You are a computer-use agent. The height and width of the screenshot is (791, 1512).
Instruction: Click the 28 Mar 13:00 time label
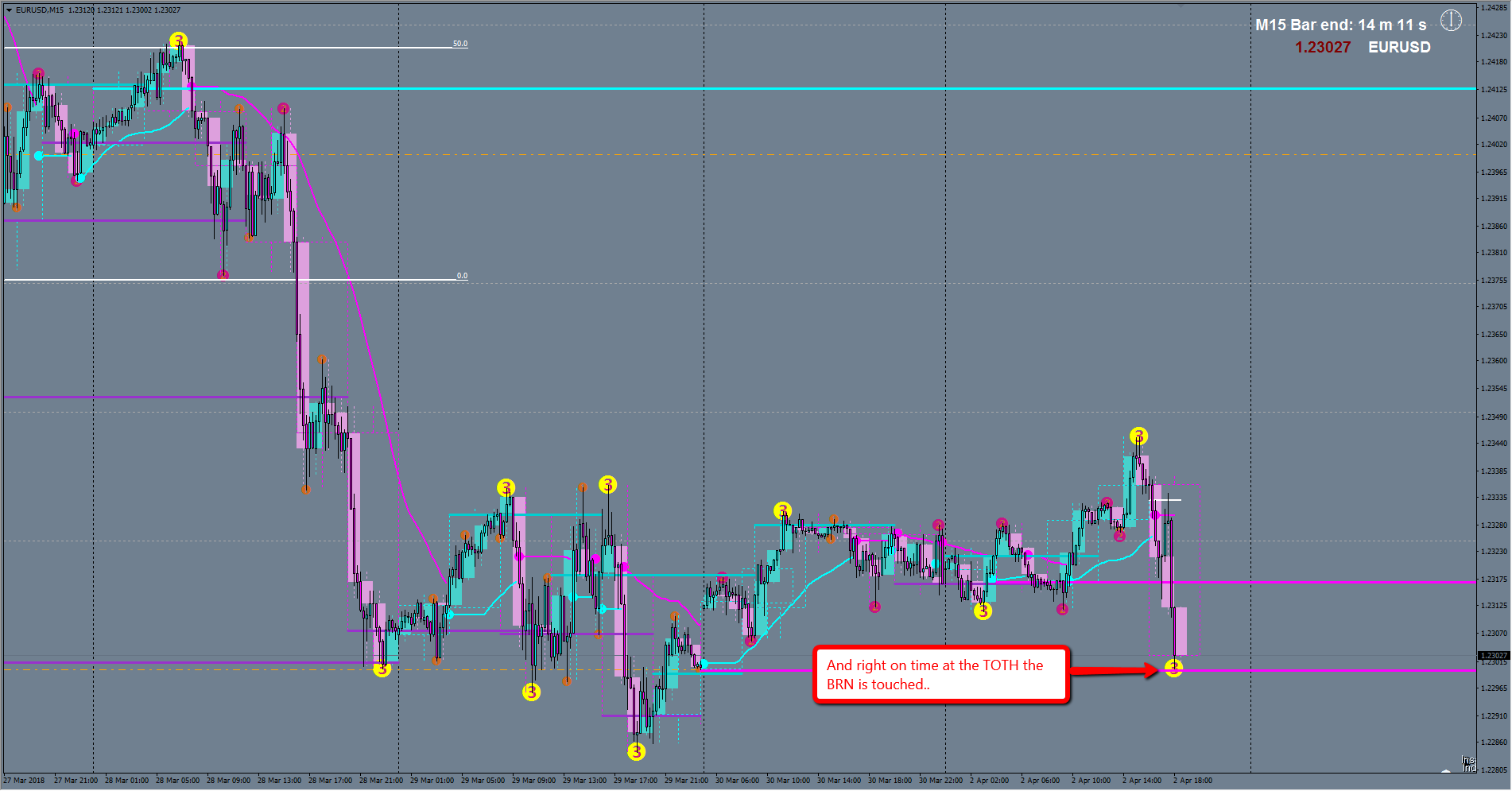[279, 781]
